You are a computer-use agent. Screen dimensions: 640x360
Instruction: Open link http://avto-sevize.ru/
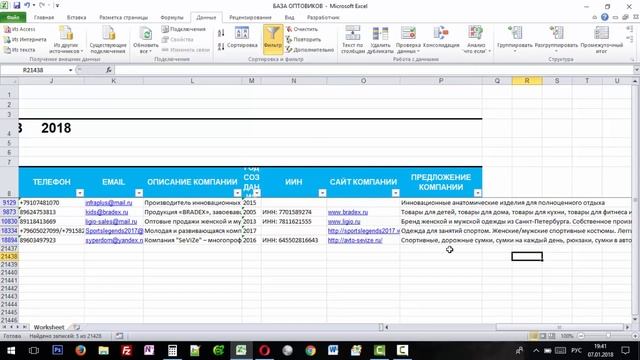(355, 240)
